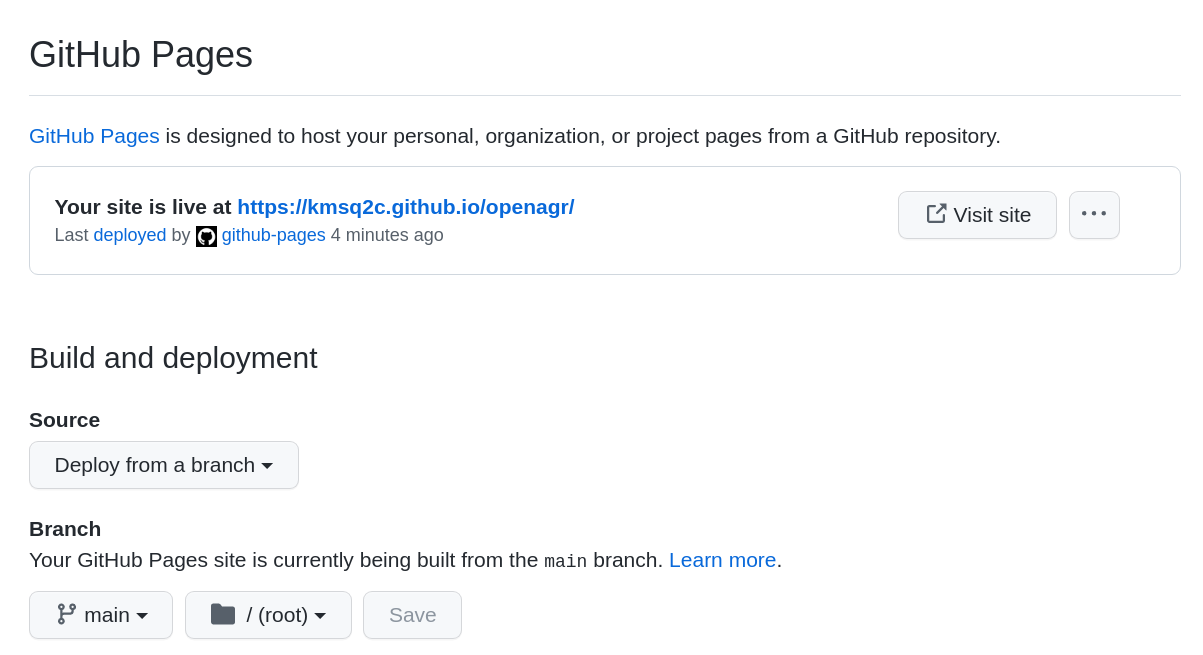Click the git branch icon on main button

point(67,614)
